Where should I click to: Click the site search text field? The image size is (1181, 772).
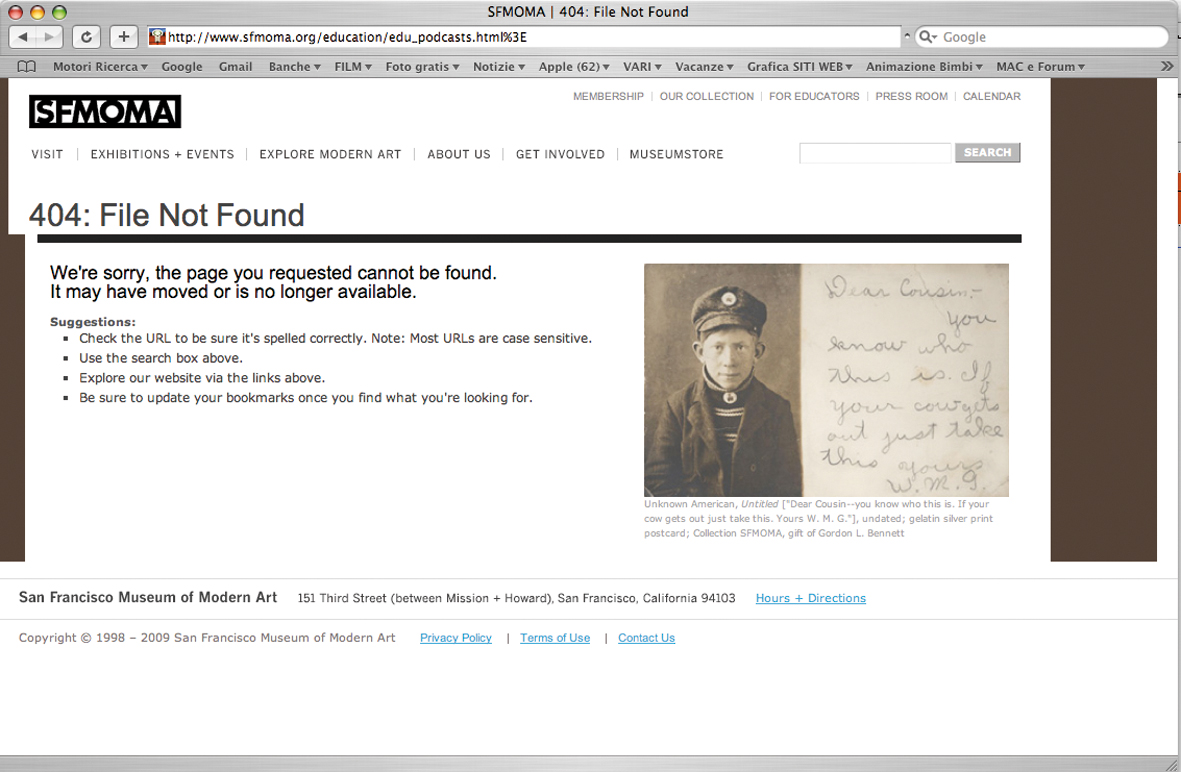coord(875,153)
